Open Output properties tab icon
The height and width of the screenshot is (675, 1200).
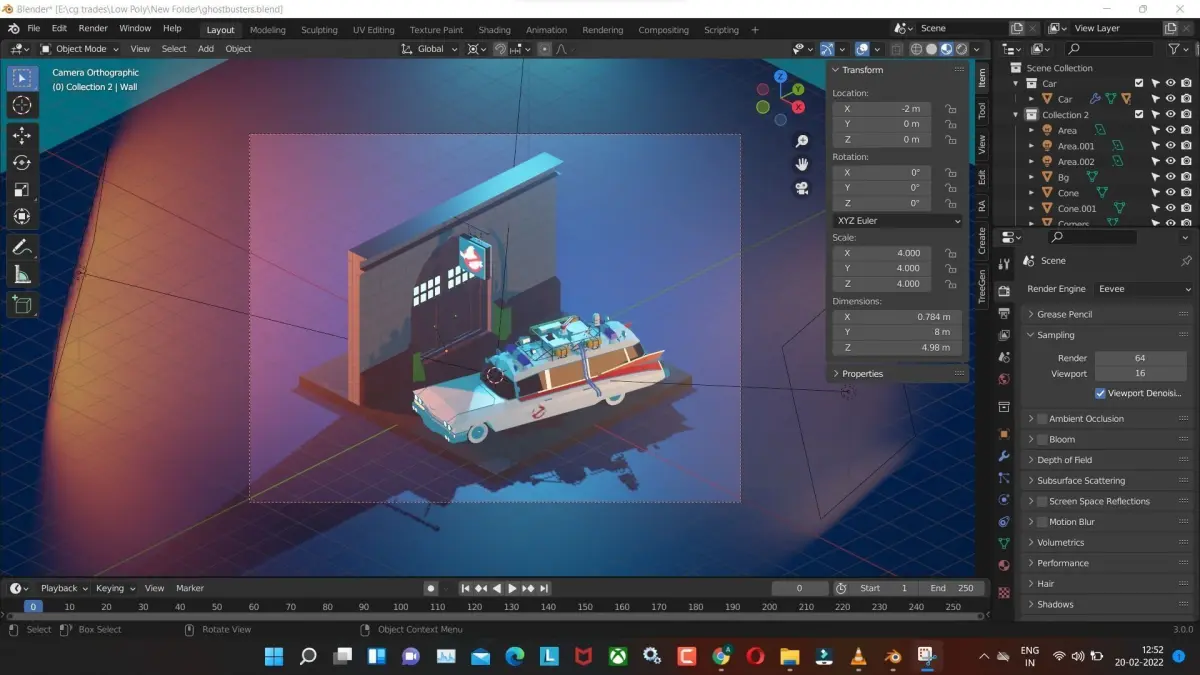coord(1004,314)
